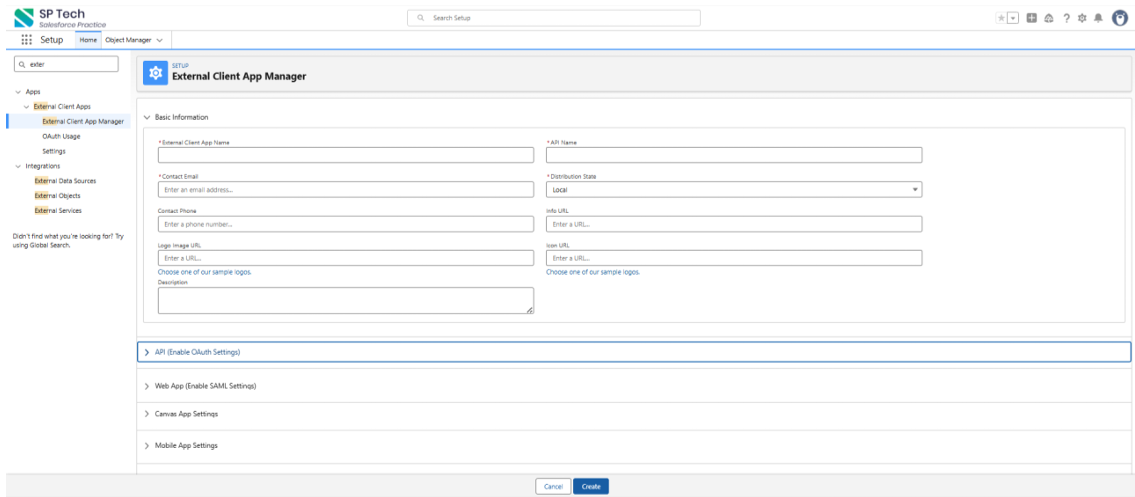
Task: Click the favorites star icon
Action: click(x=1001, y=18)
